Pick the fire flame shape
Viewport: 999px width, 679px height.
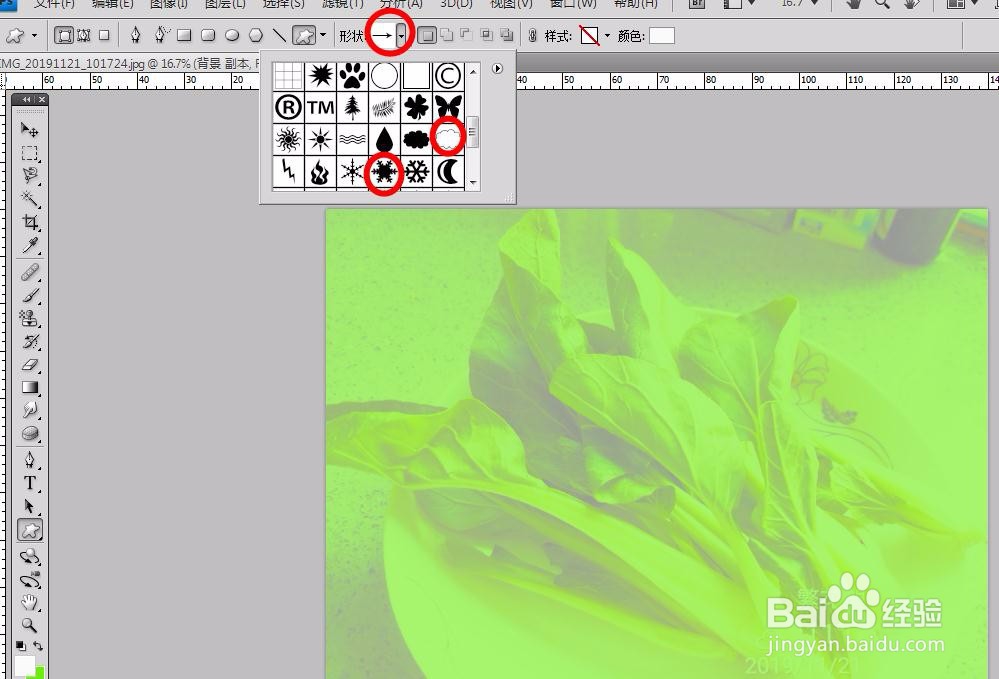(320, 171)
